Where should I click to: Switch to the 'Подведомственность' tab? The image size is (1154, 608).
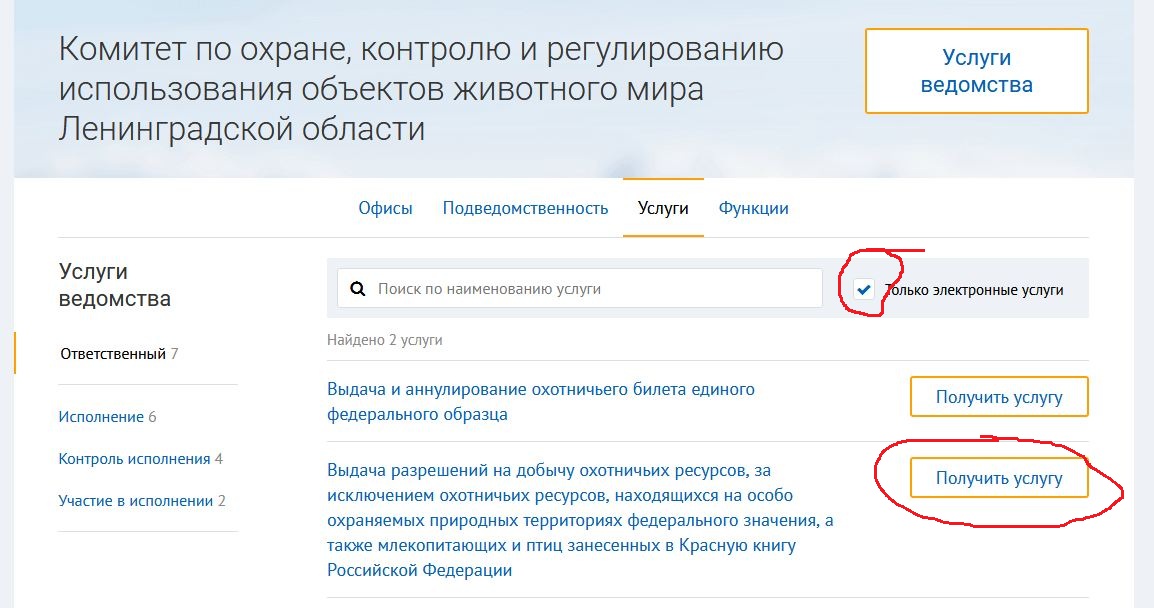point(525,208)
